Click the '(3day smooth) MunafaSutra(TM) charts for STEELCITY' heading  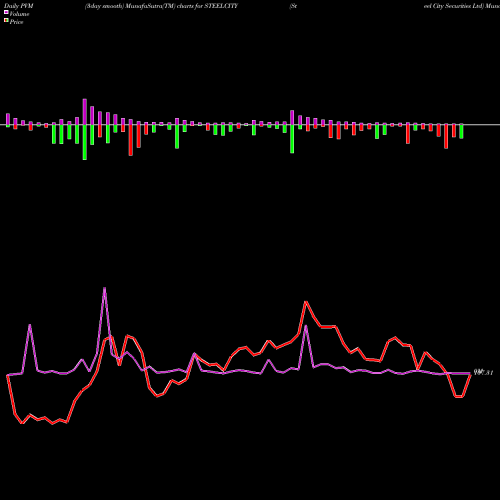pyautogui.click(x=161, y=6)
